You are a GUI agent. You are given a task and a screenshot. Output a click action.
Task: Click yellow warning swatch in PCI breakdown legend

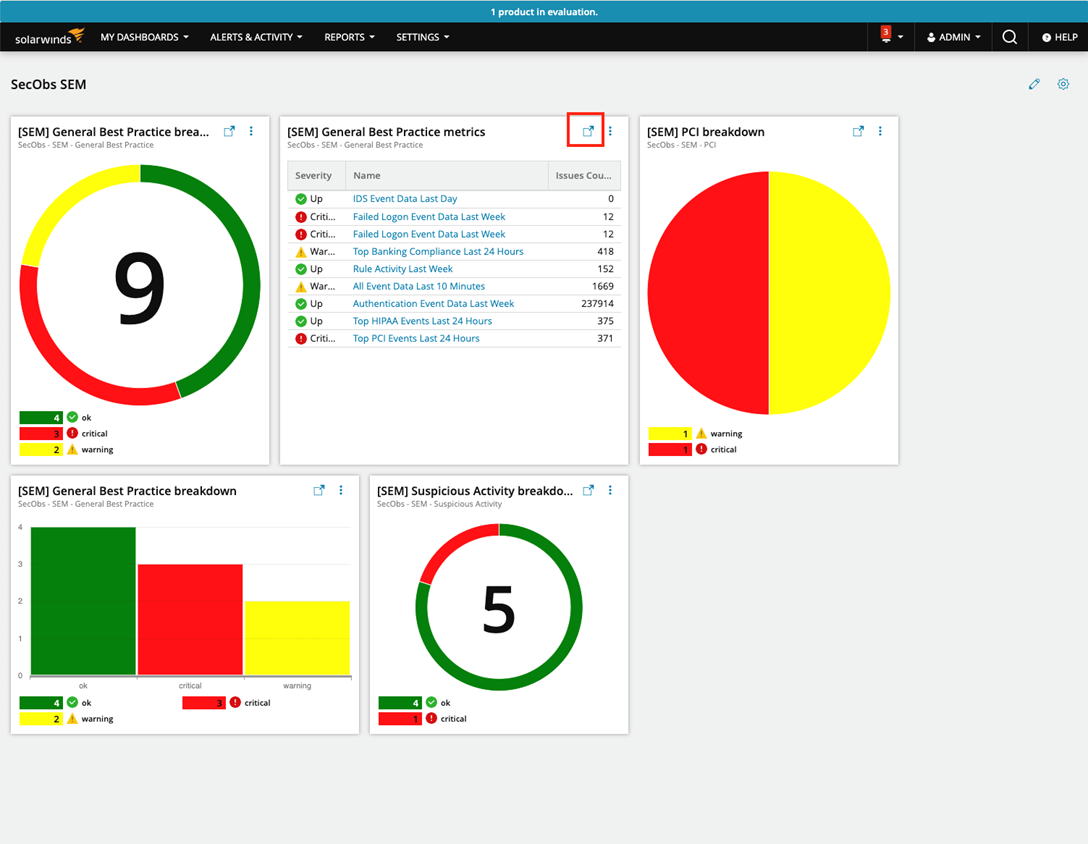[x=670, y=433]
